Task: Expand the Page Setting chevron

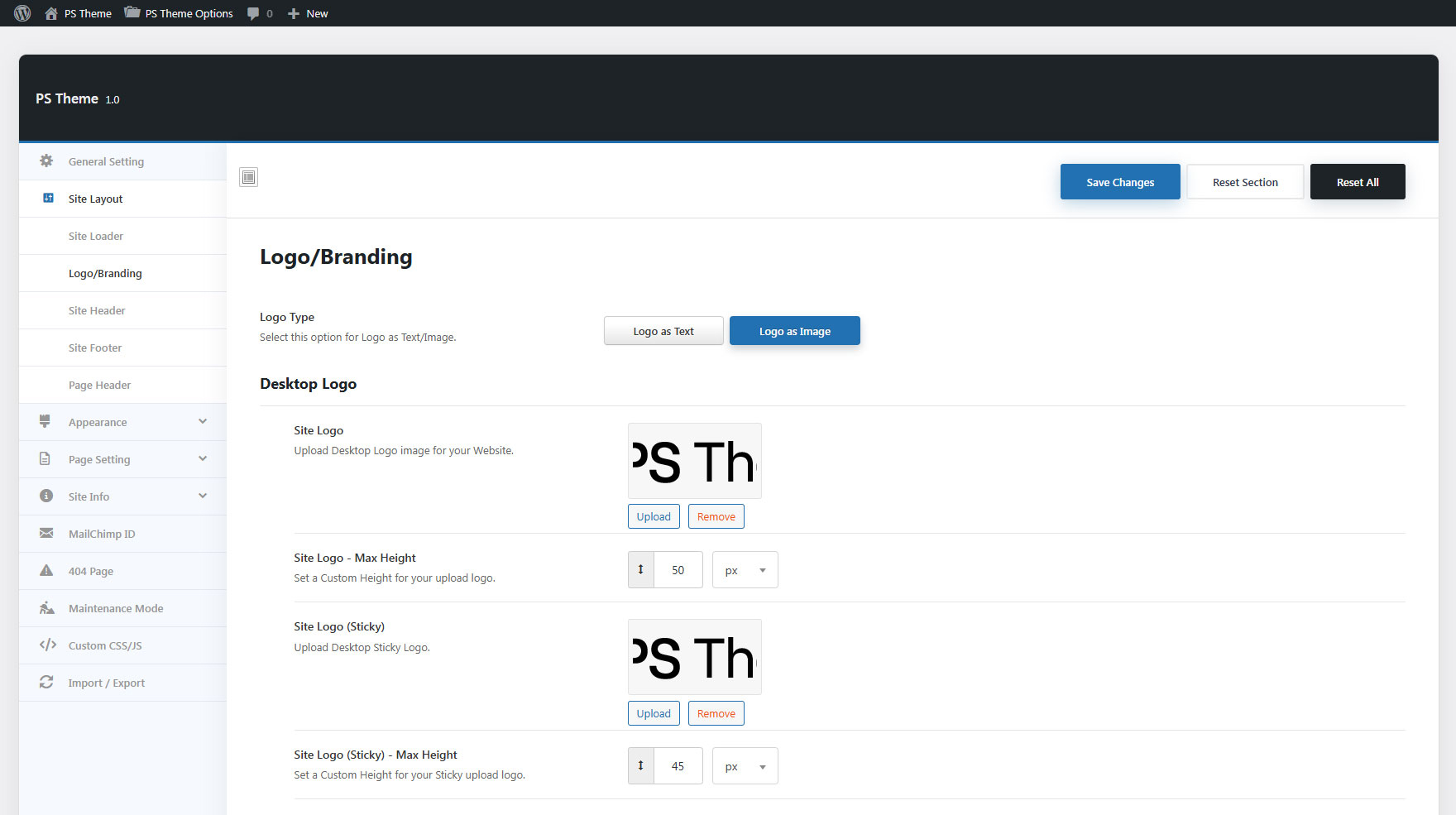Action: 203,459
